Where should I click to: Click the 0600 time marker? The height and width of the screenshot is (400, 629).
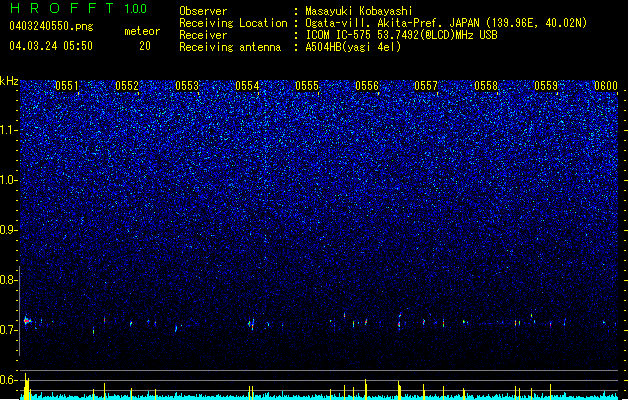[606, 86]
